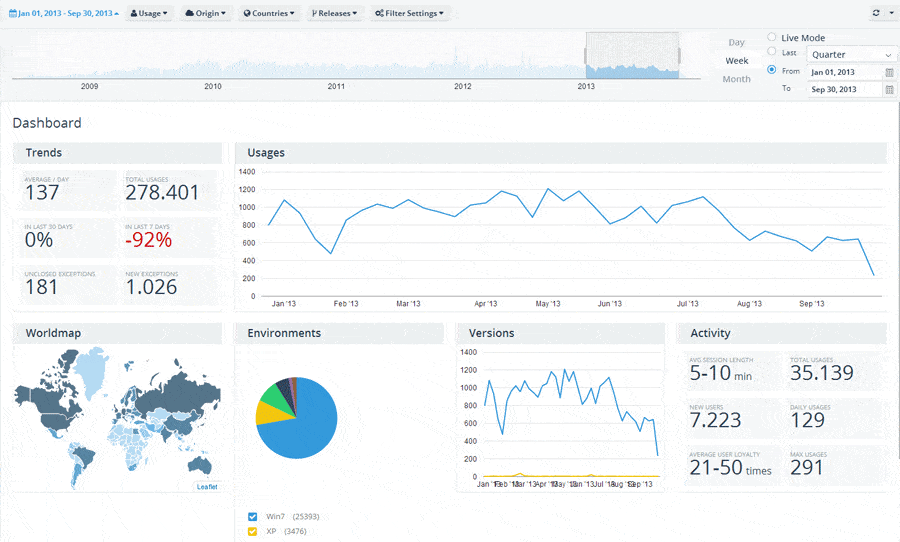Click the Usages chart line near May '13

tap(548, 189)
